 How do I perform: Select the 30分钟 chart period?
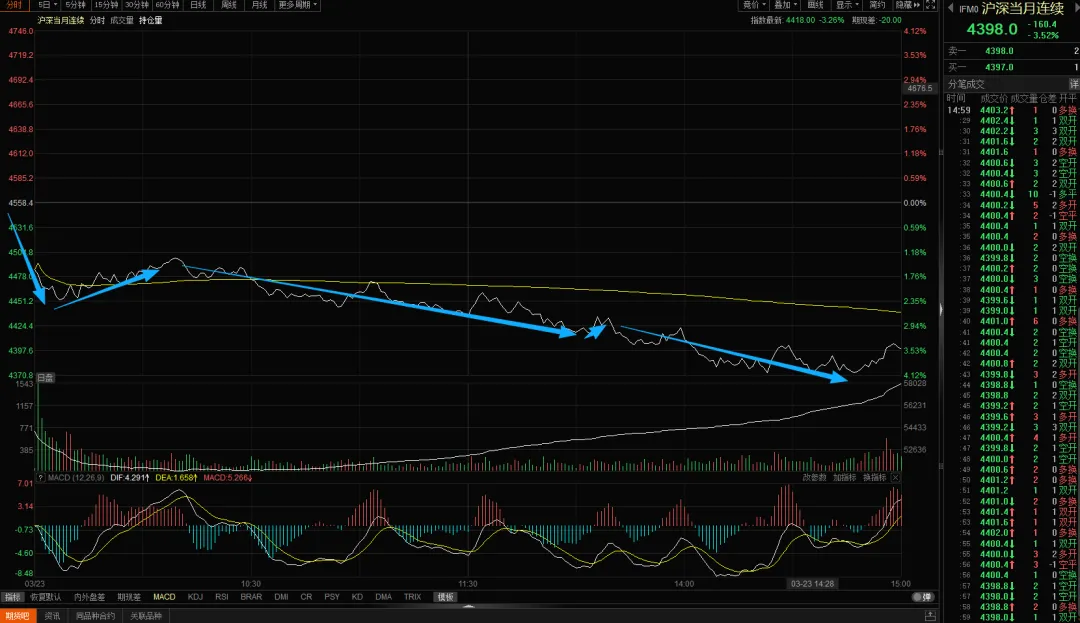[136, 5]
